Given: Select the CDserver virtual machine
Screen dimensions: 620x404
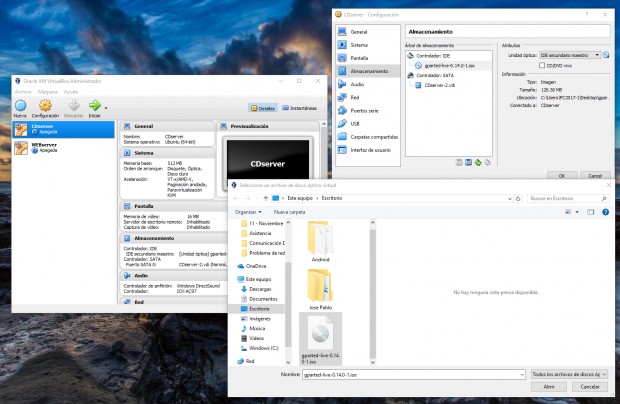Looking at the screenshot, I should [63, 129].
